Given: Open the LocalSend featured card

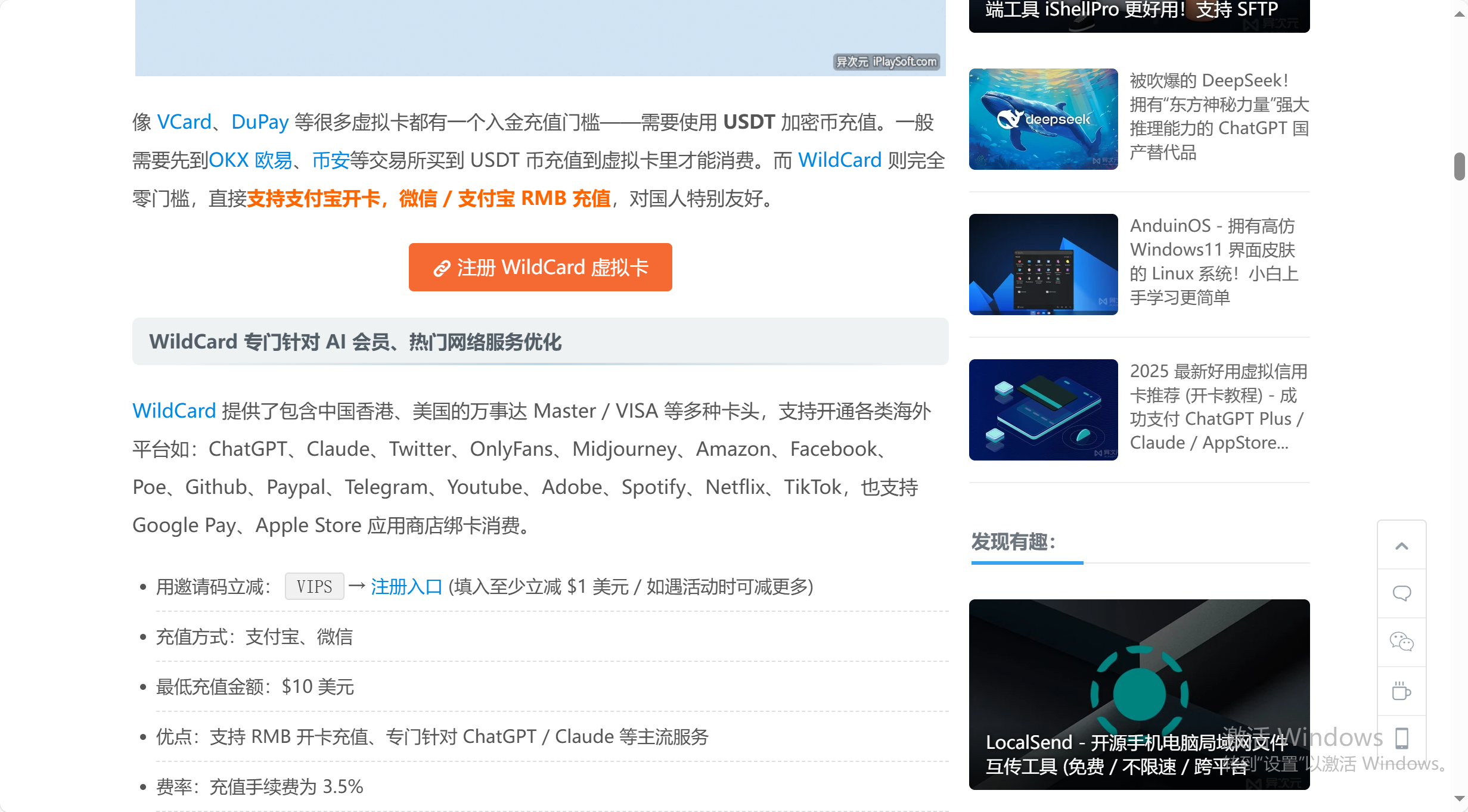Looking at the screenshot, I should coord(1138,694).
